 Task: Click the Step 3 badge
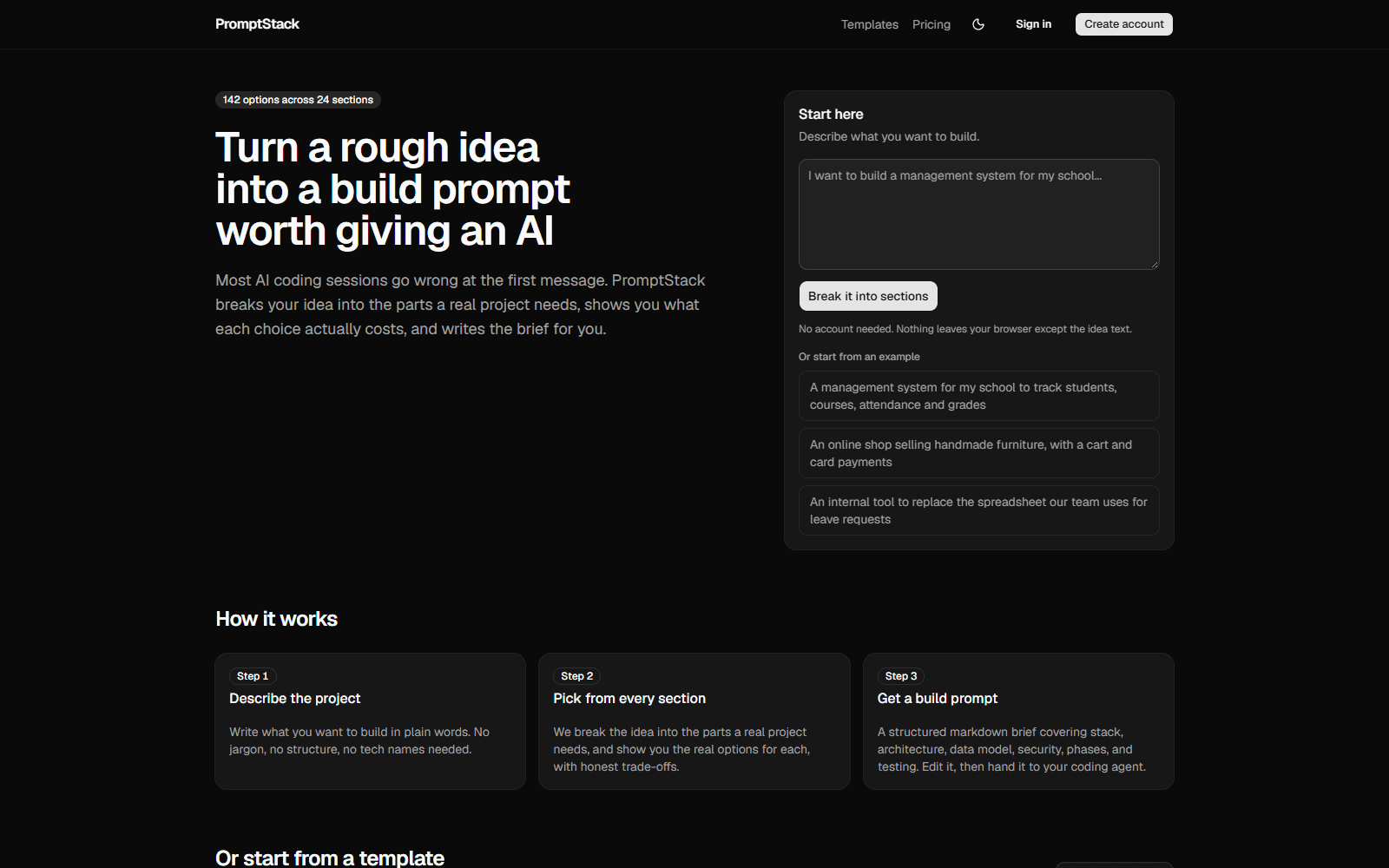[901, 676]
